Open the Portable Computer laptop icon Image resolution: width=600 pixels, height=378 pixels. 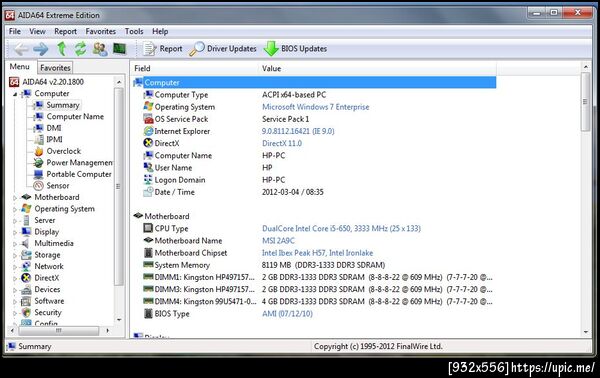click(38, 174)
